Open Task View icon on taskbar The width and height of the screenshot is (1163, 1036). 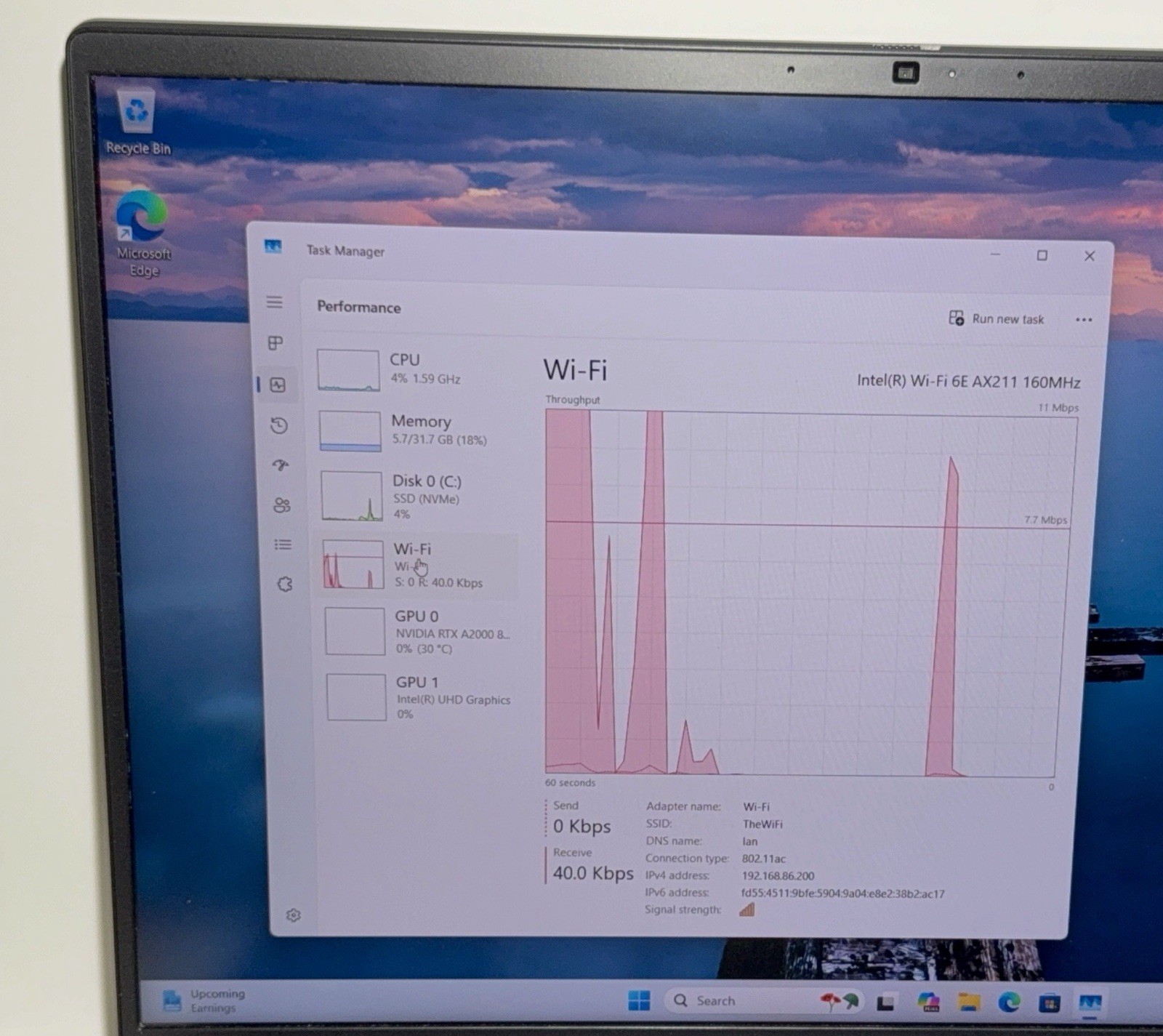[x=885, y=1003]
